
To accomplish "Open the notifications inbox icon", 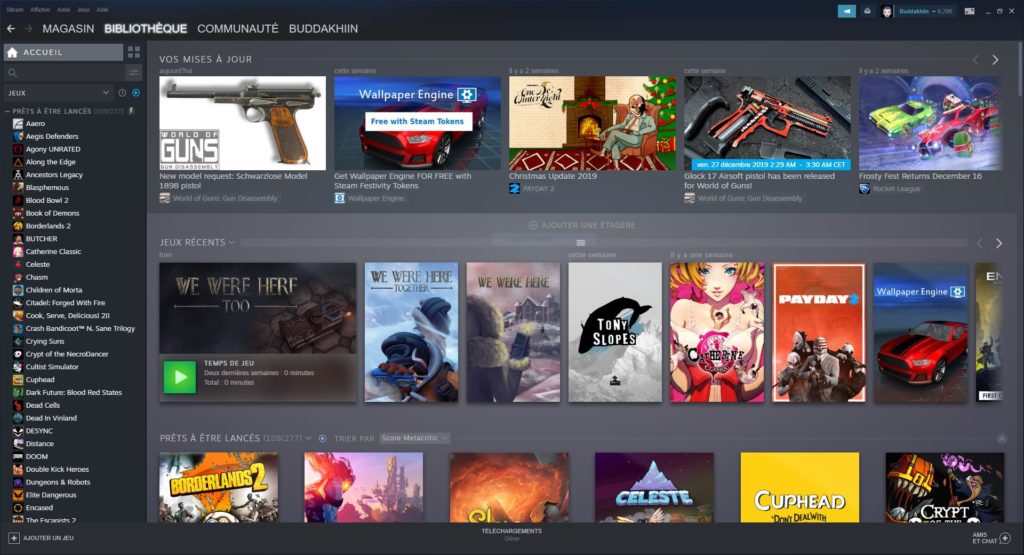I will pos(867,11).
